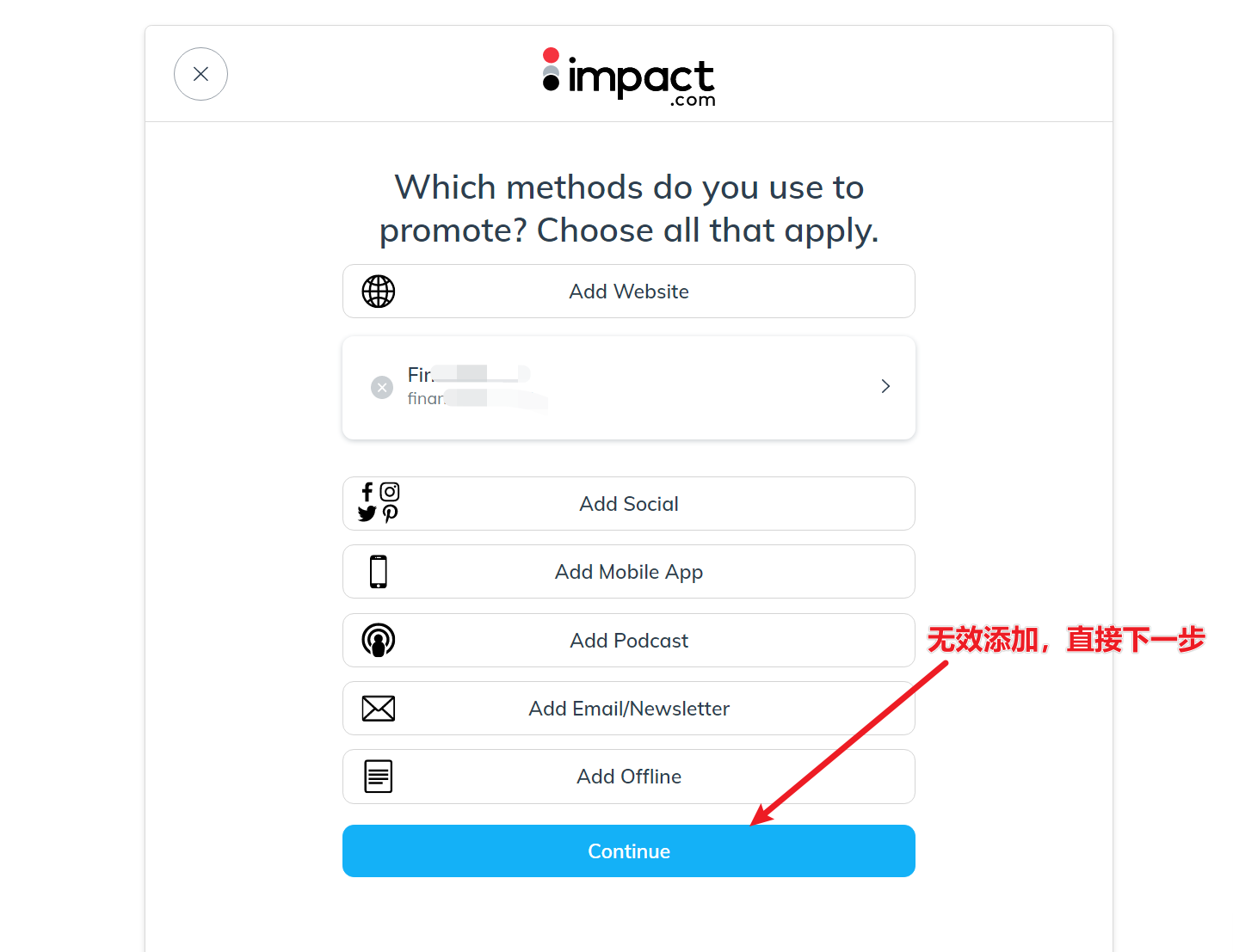
Task: Expand the added website details chevron
Action: click(x=885, y=387)
